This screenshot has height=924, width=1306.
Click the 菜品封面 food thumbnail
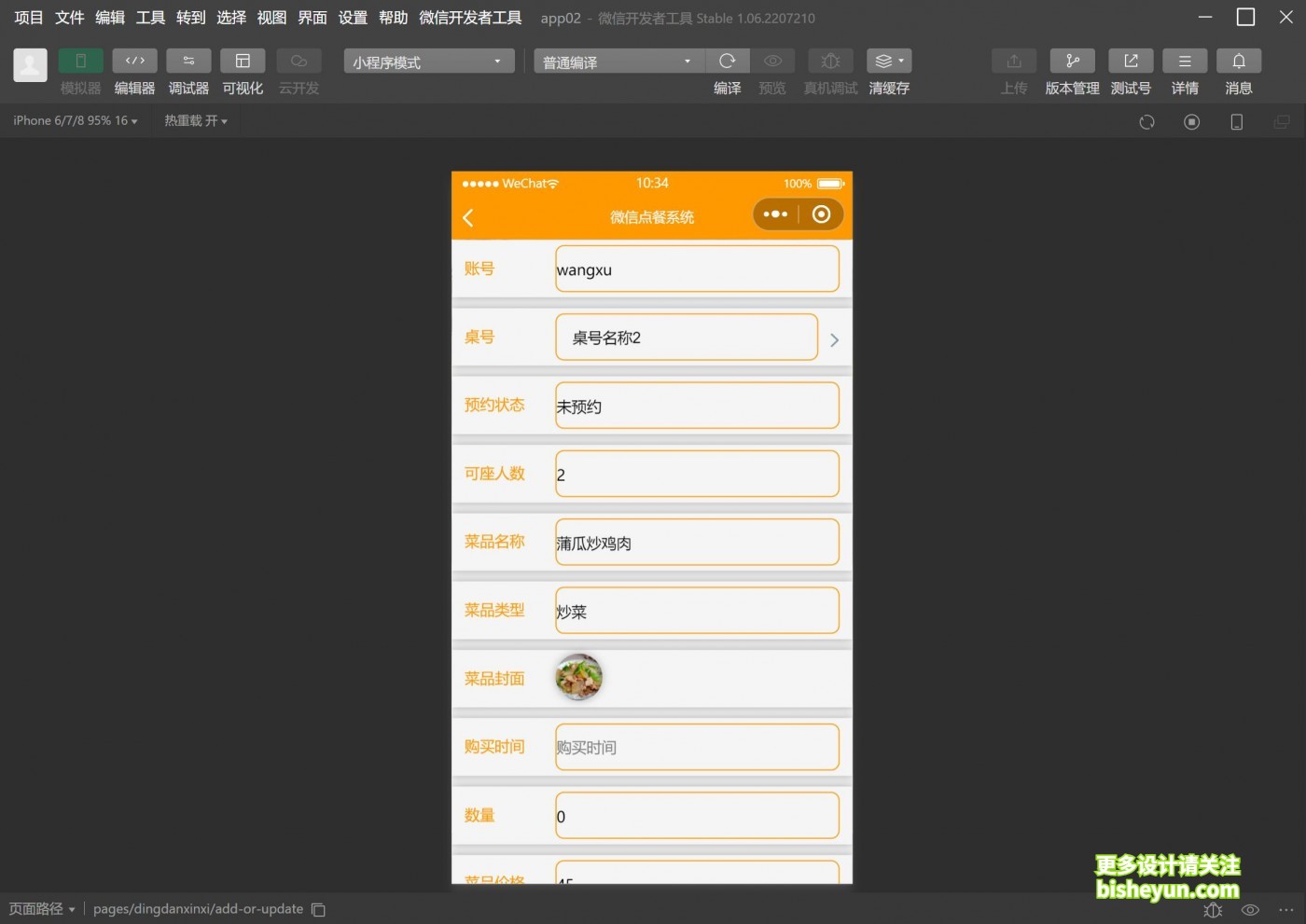(579, 678)
